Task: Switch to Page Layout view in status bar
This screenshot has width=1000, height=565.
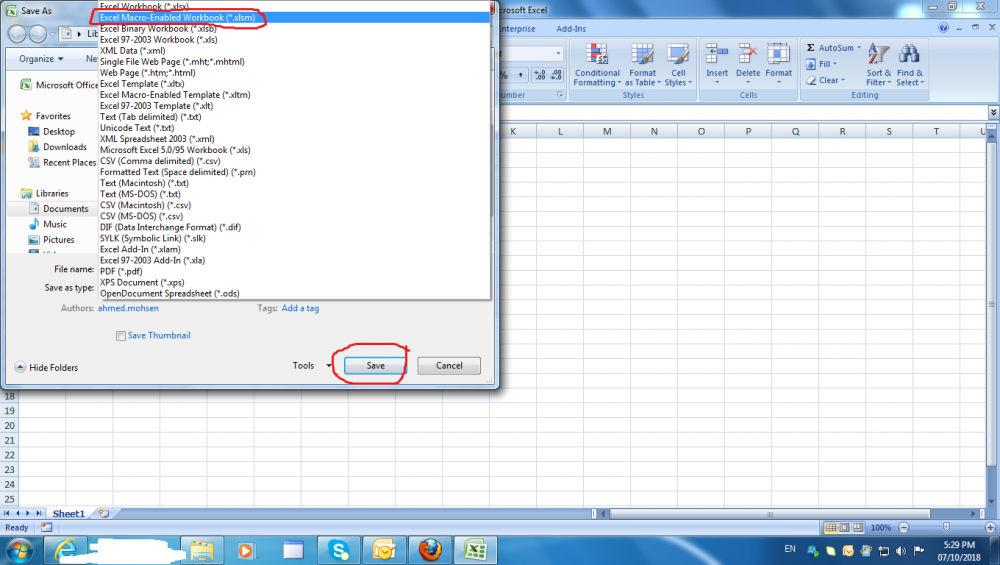Action: (x=844, y=527)
